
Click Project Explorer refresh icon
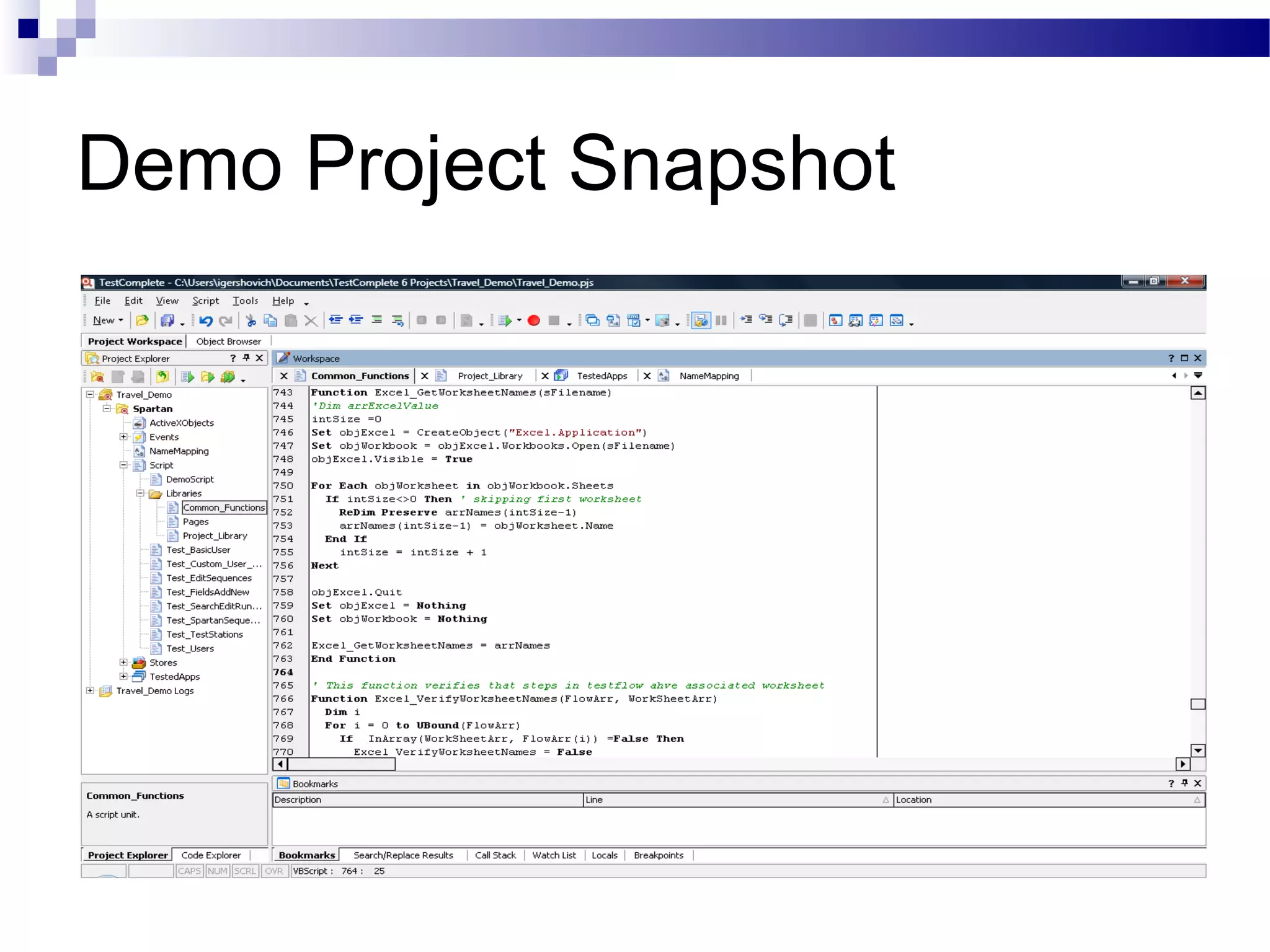pyautogui.click(x=162, y=376)
